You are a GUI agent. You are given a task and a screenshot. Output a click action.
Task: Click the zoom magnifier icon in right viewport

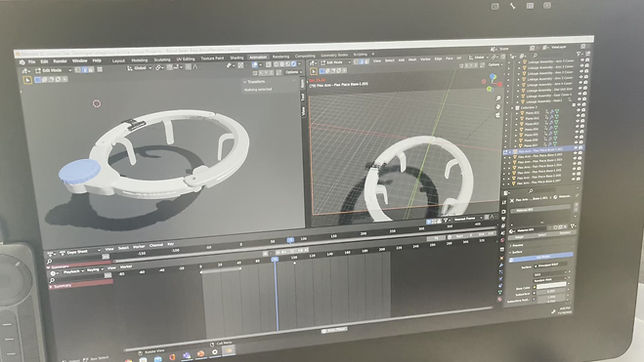[498, 98]
